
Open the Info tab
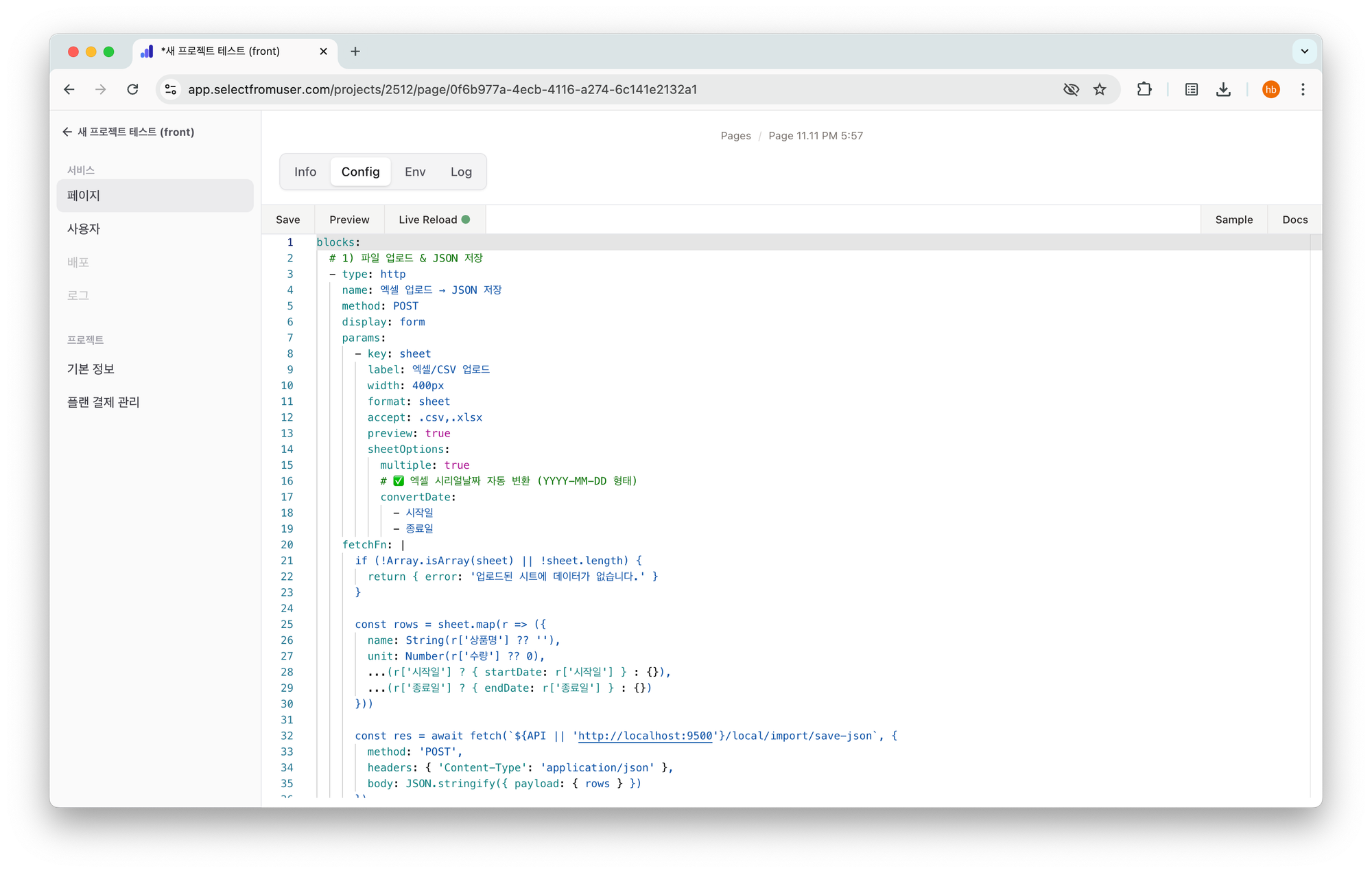pyautogui.click(x=305, y=172)
